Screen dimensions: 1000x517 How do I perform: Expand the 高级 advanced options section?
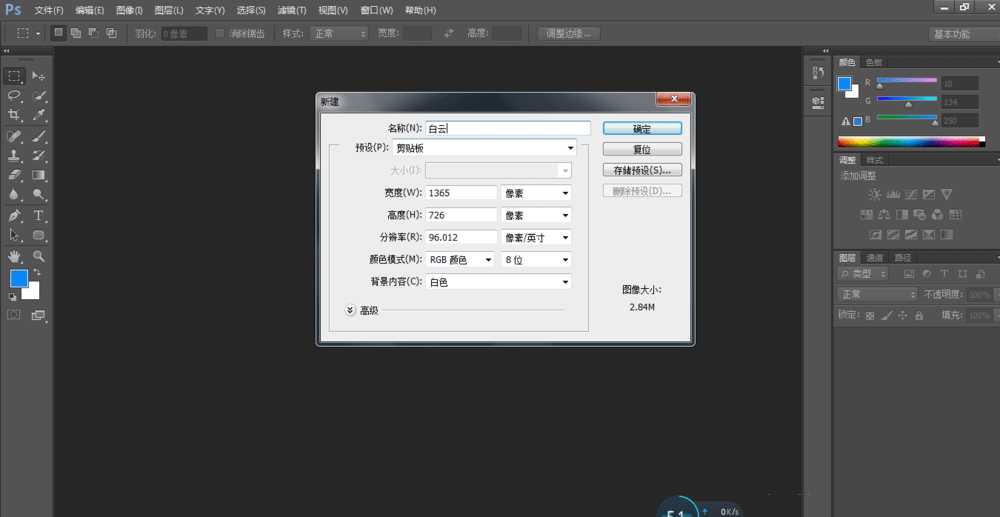[350, 310]
